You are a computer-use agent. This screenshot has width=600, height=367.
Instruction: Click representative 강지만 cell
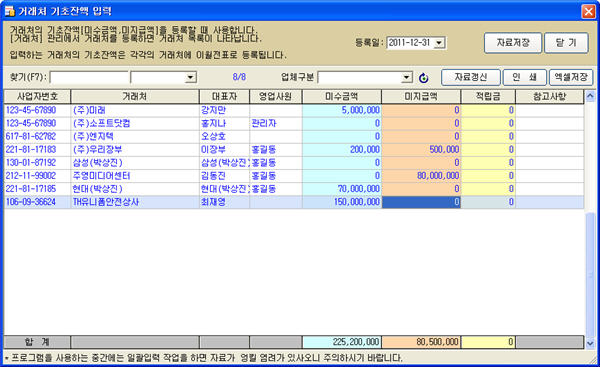click(x=224, y=111)
